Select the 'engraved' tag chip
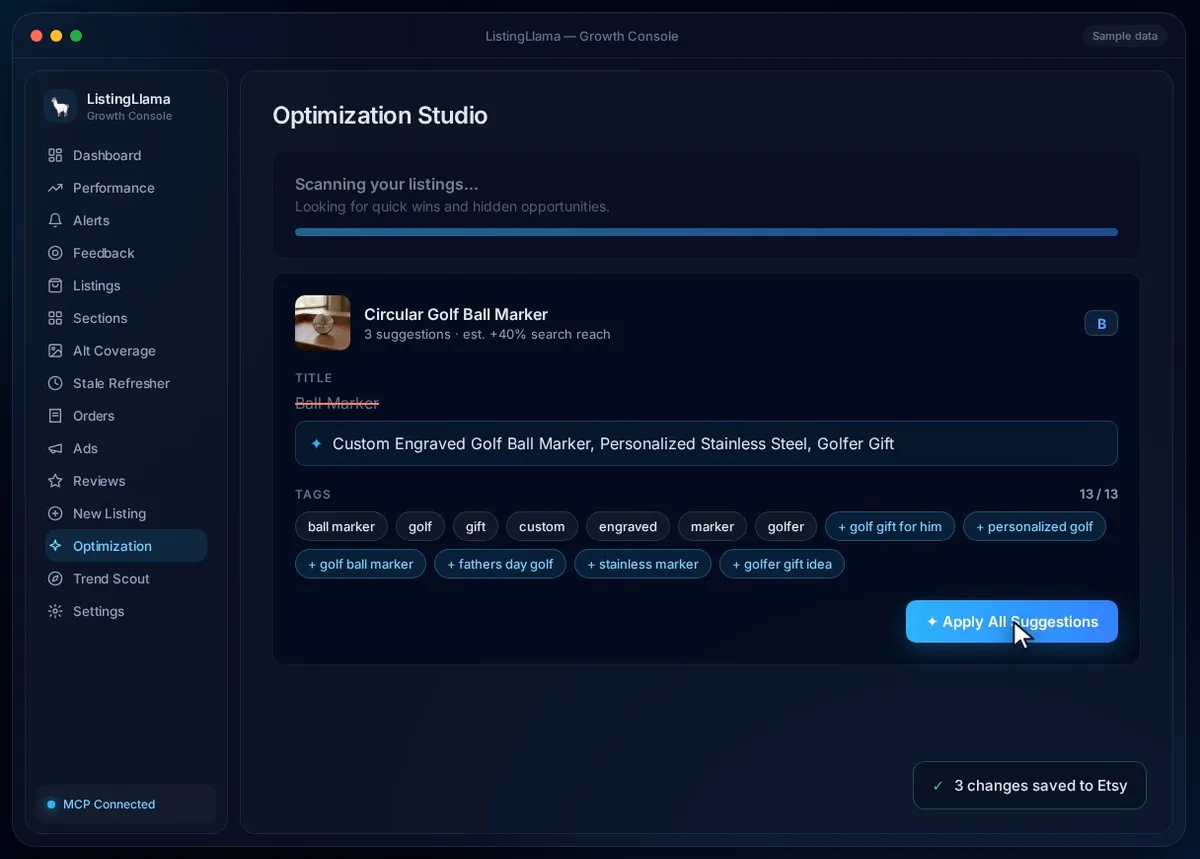This screenshot has height=859, width=1200. (x=628, y=526)
